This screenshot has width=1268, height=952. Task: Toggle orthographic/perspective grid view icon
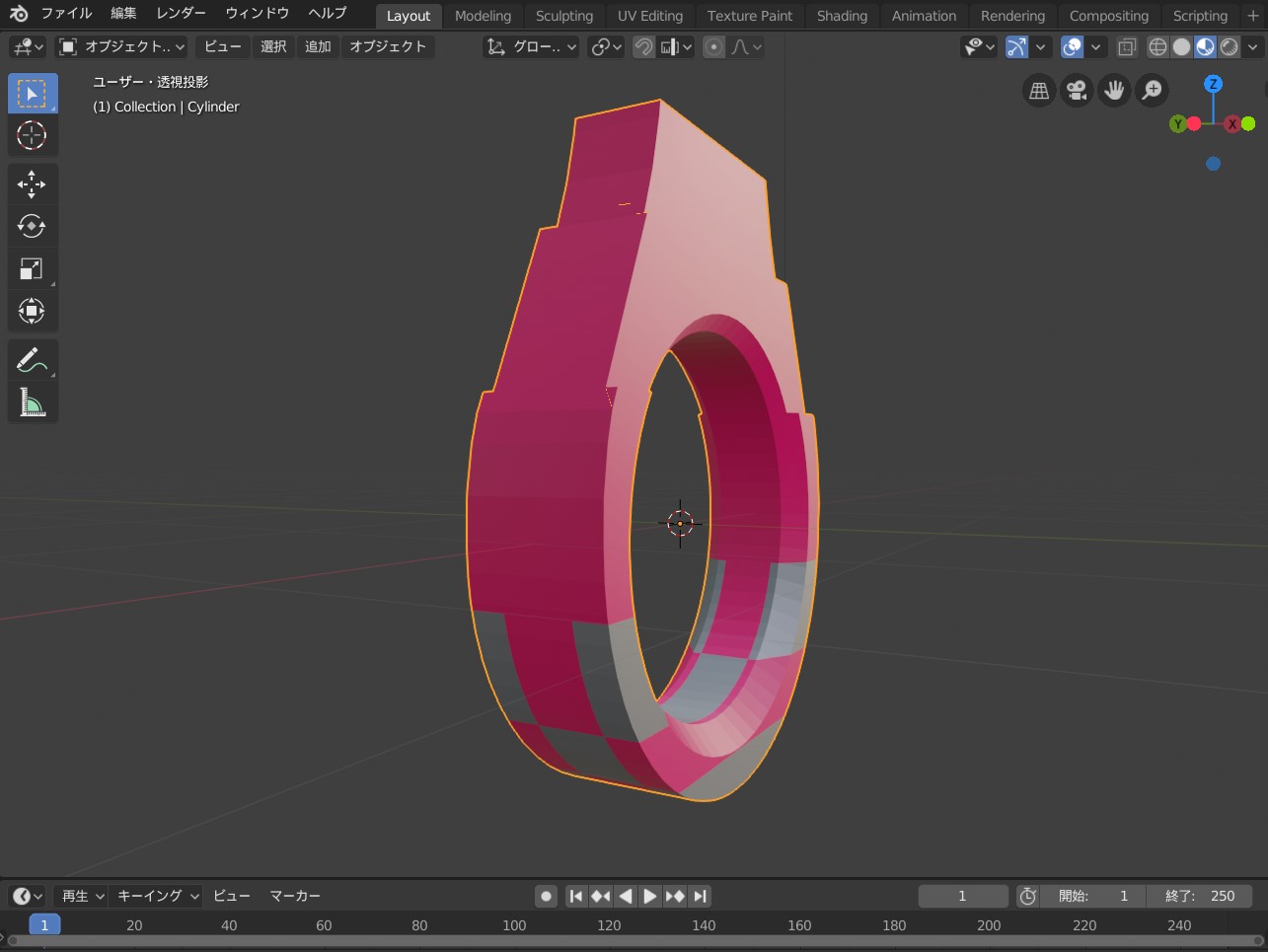coord(1039,91)
